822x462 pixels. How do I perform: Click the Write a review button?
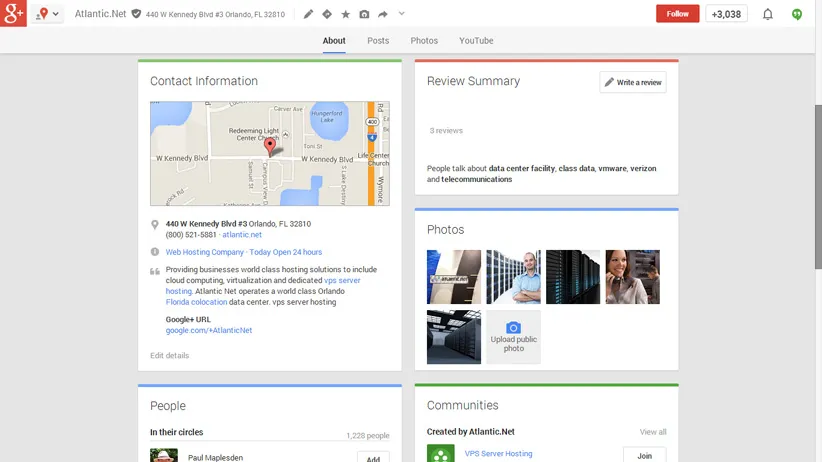coord(633,82)
